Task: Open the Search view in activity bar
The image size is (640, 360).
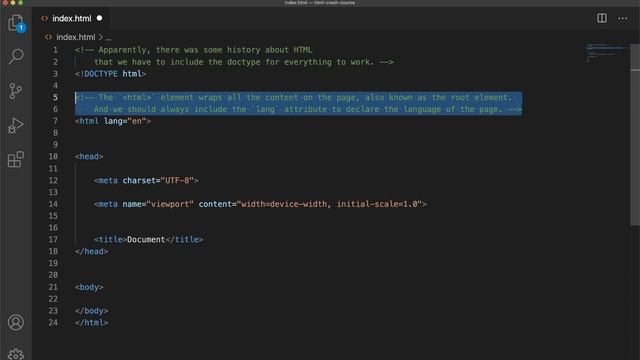Action: pos(16,56)
